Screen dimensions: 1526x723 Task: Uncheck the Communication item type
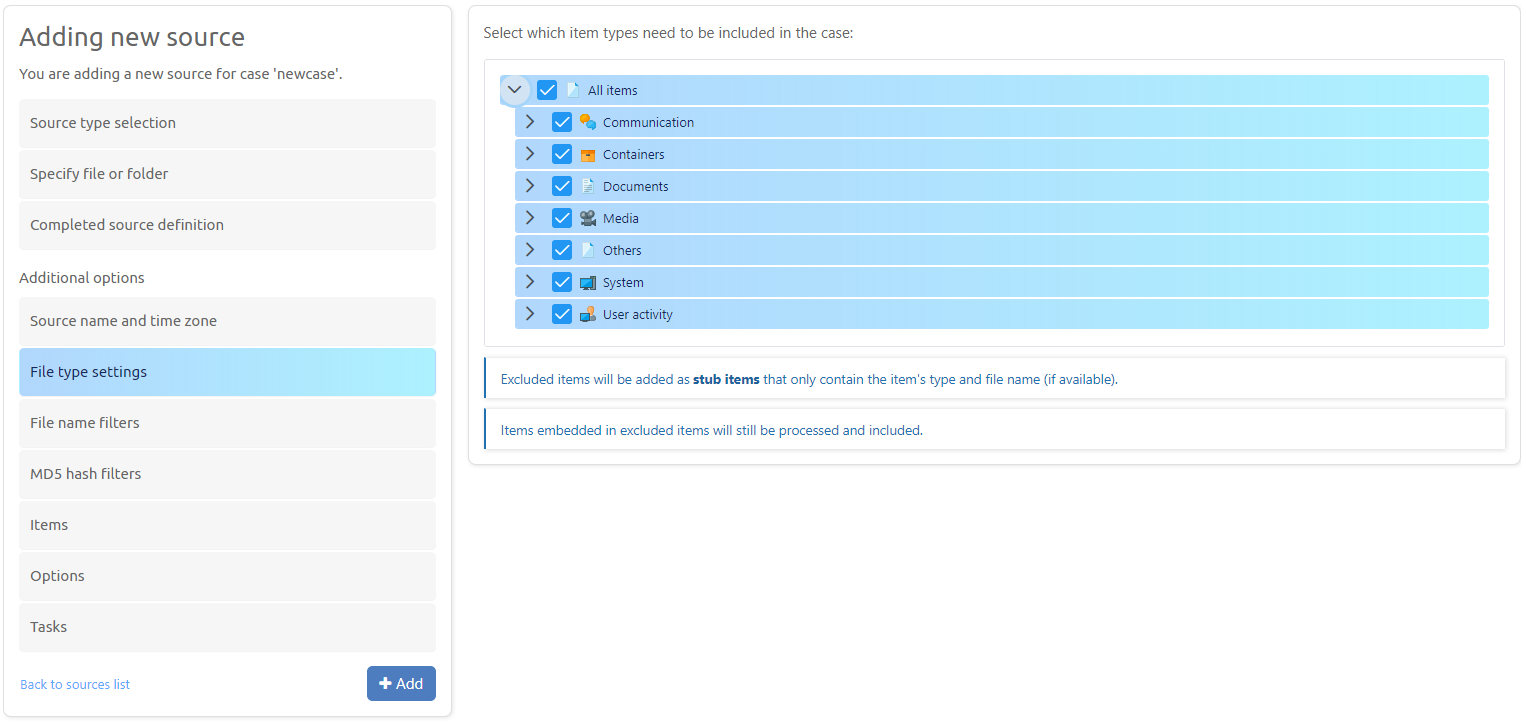(x=562, y=121)
